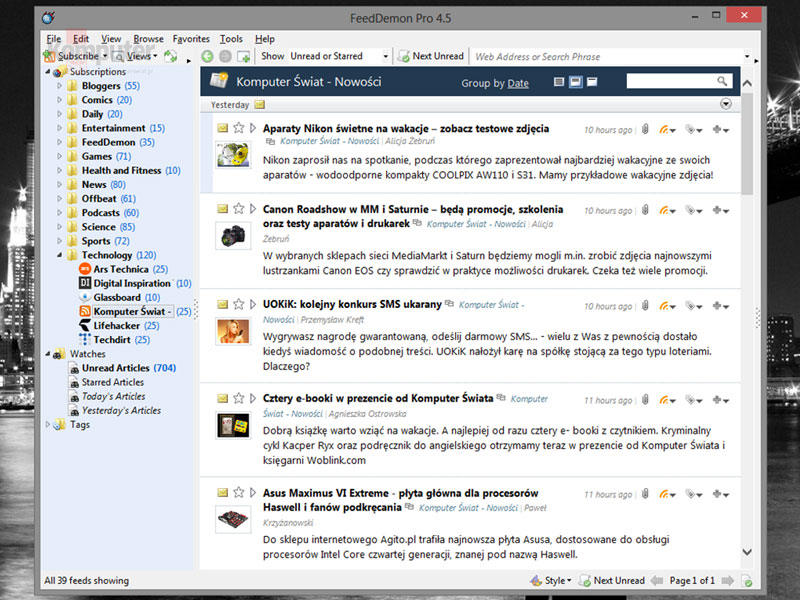800x600 pixels.
Task: Open the View menu
Action: tap(111, 39)
